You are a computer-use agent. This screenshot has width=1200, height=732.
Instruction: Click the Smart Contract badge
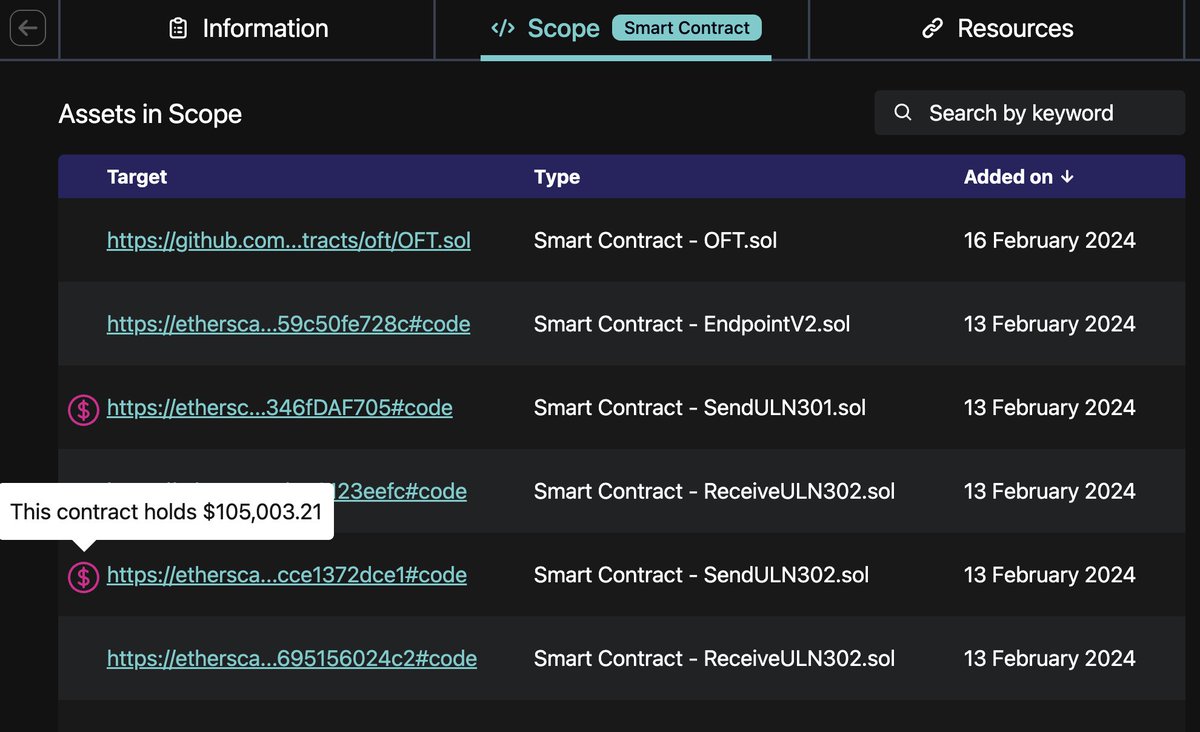(x=686, y=28)
